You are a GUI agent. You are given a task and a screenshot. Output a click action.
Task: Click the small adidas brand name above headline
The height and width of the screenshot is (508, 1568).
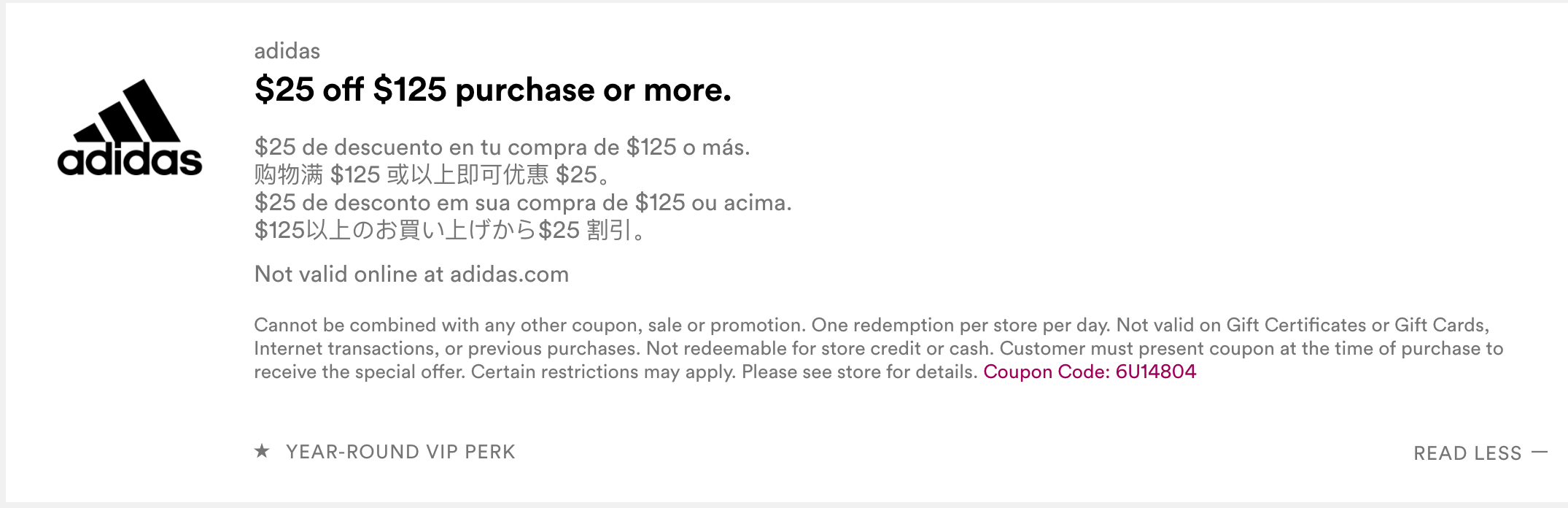[x=287, y=51]
